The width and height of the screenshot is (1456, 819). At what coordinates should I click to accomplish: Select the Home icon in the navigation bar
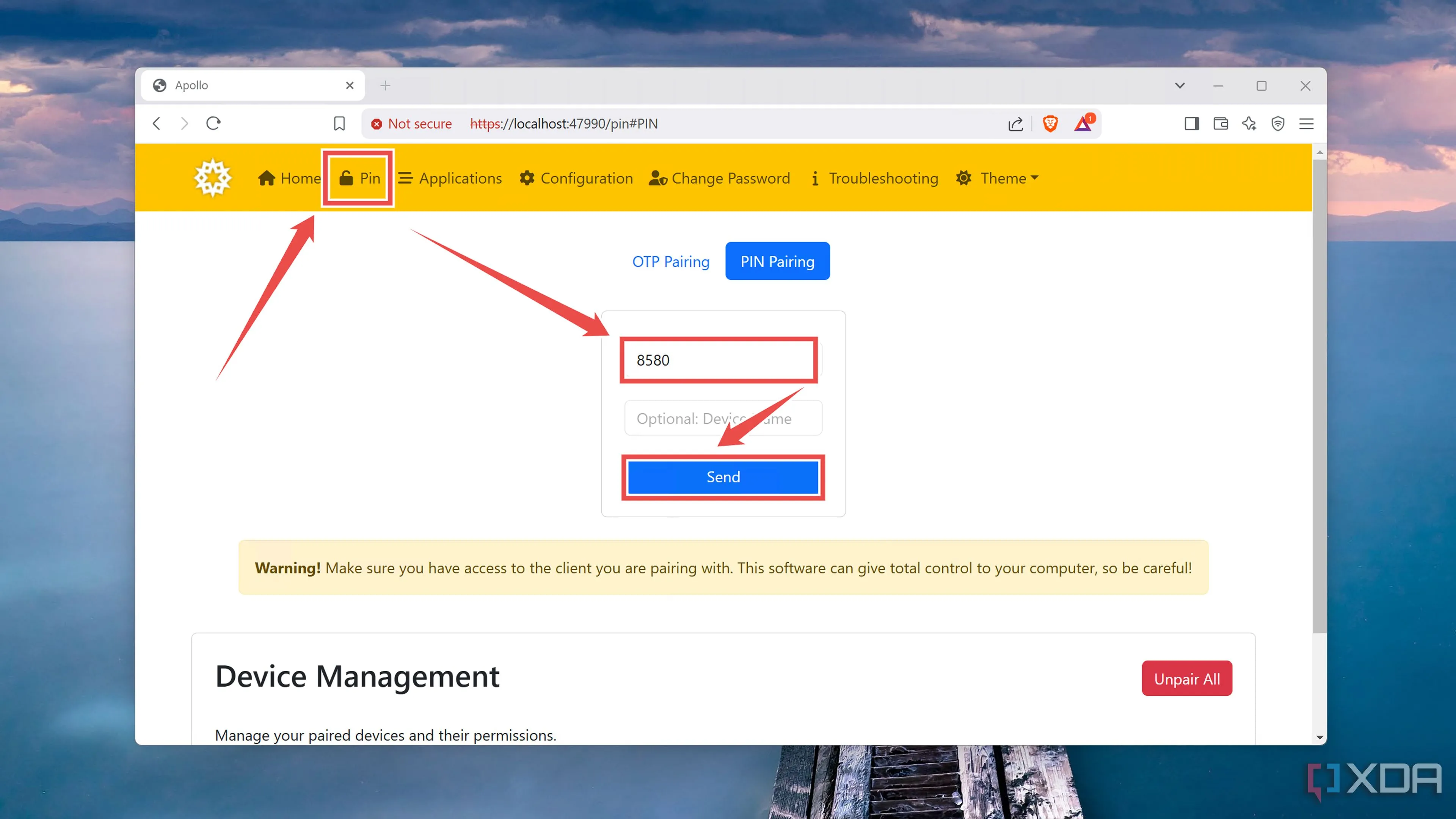tap(267, 178)
